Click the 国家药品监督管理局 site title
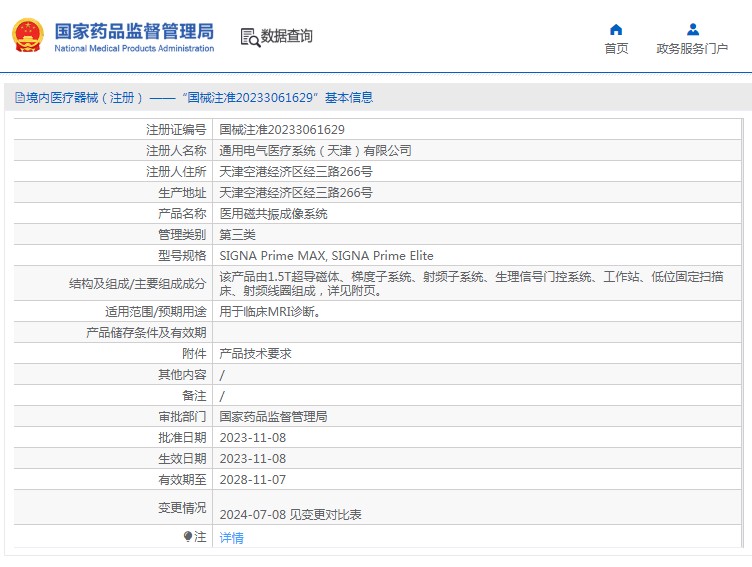 [134, 31]
